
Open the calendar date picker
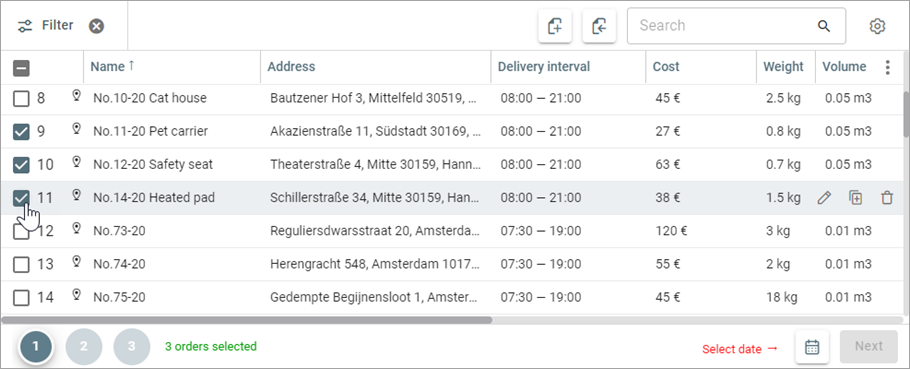(x=812, y=347)
